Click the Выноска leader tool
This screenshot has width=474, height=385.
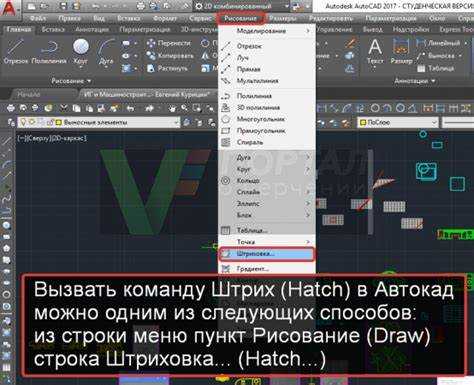(x=436, y=56)
